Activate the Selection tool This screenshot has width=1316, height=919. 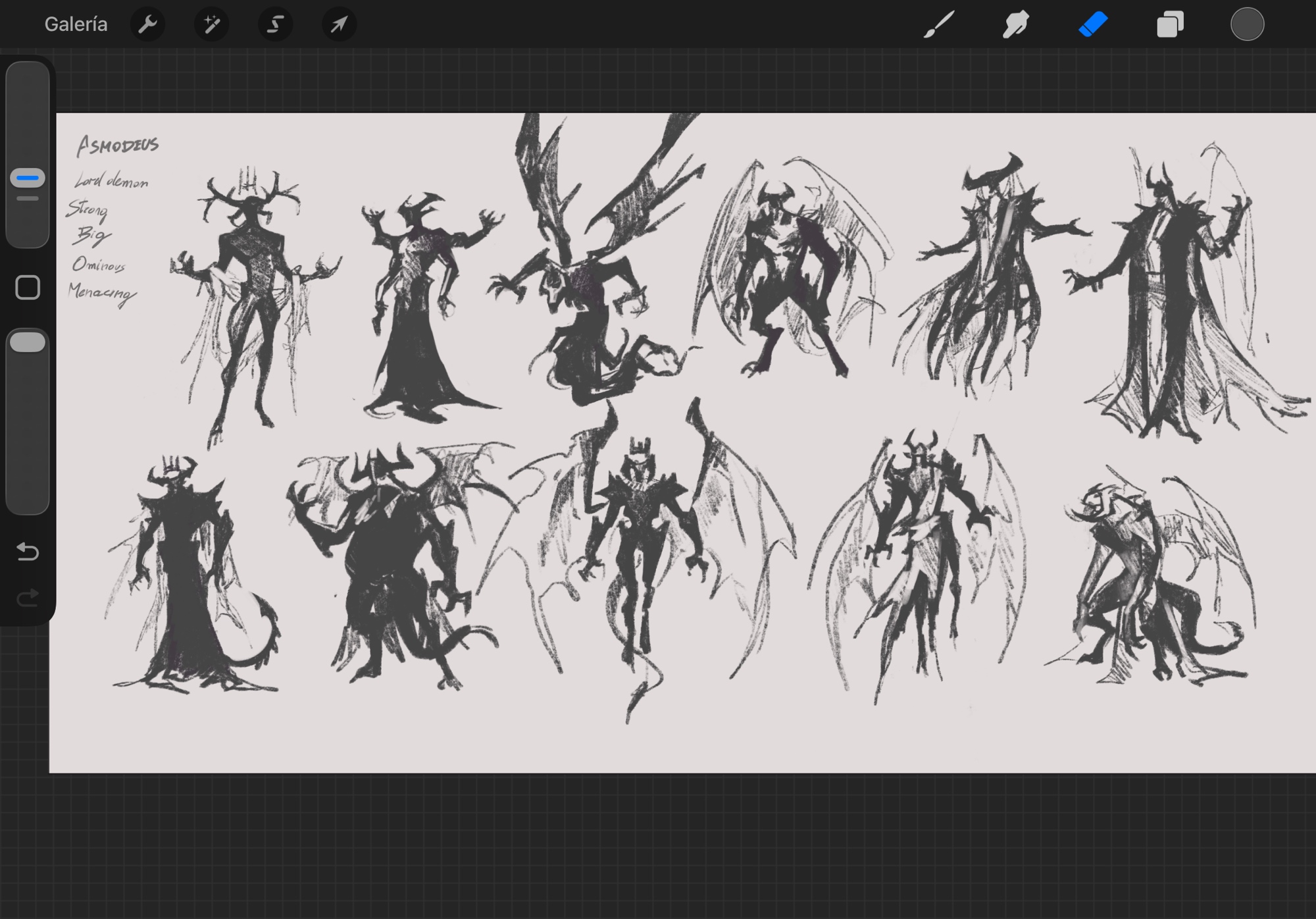[275, 25]
